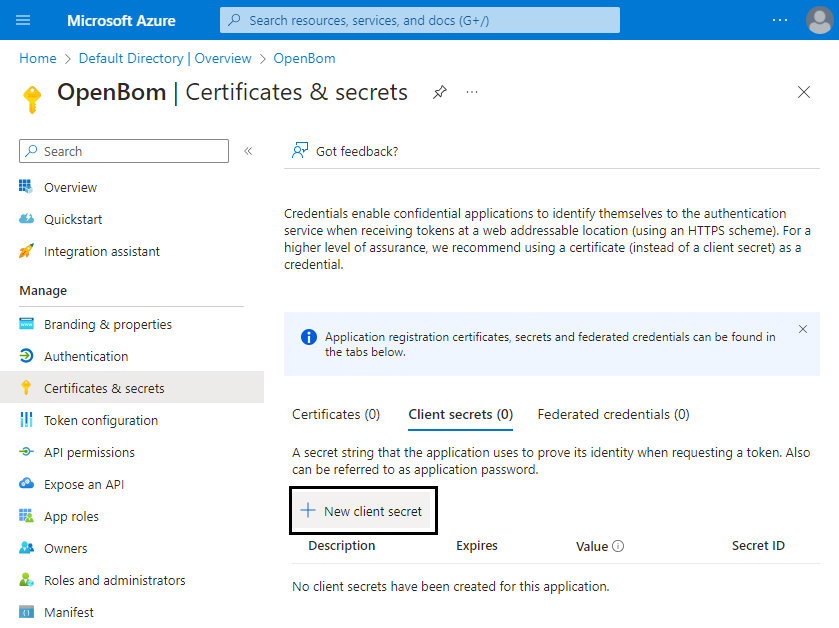Click the Branding & properties icon
The image size is (839, 628).
(x=26, y=324)
